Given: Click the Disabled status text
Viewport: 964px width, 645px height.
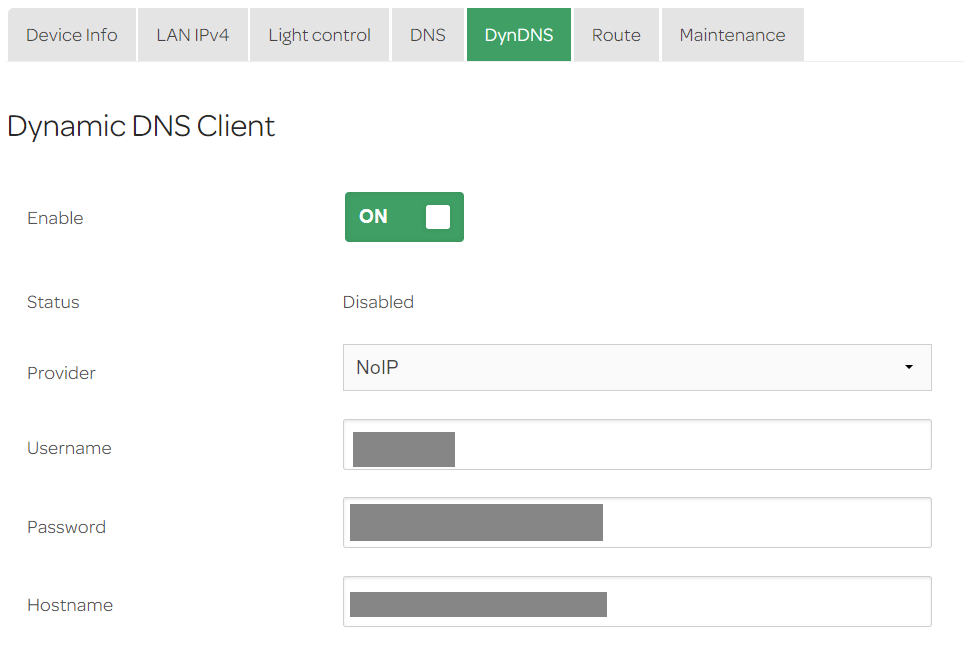Looking at the screenshot, I should point(378,302).
